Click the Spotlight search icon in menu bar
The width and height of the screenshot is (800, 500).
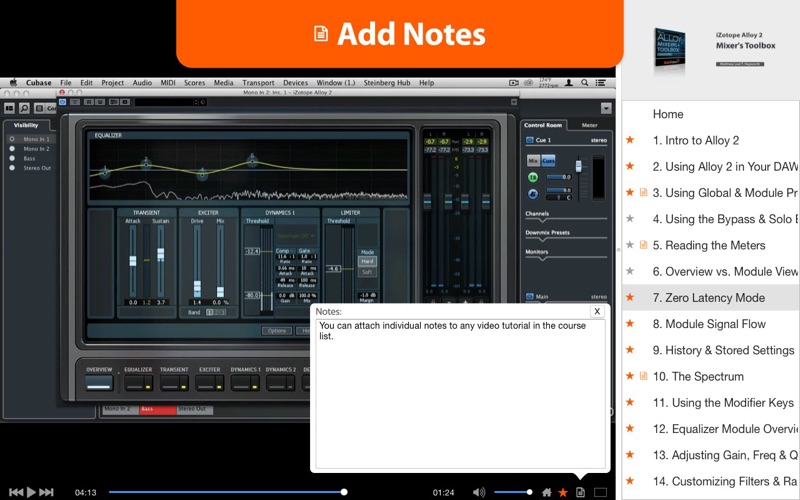pyautogui.click(x=585, y=83)
